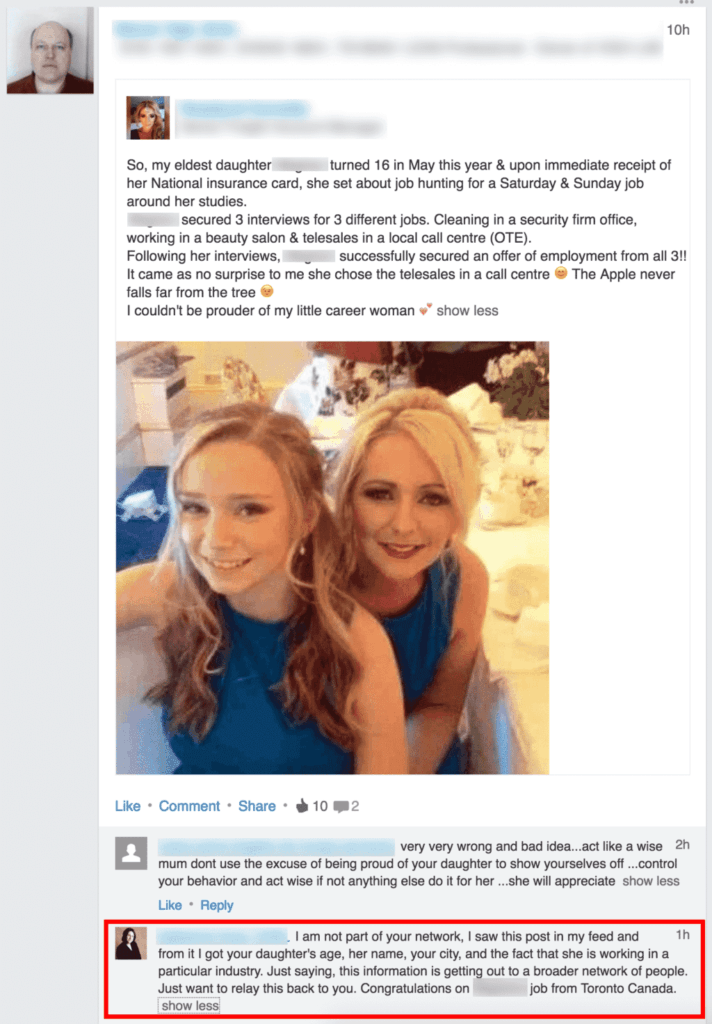Click the blurred first commenter name

click(x=276, y=847)
